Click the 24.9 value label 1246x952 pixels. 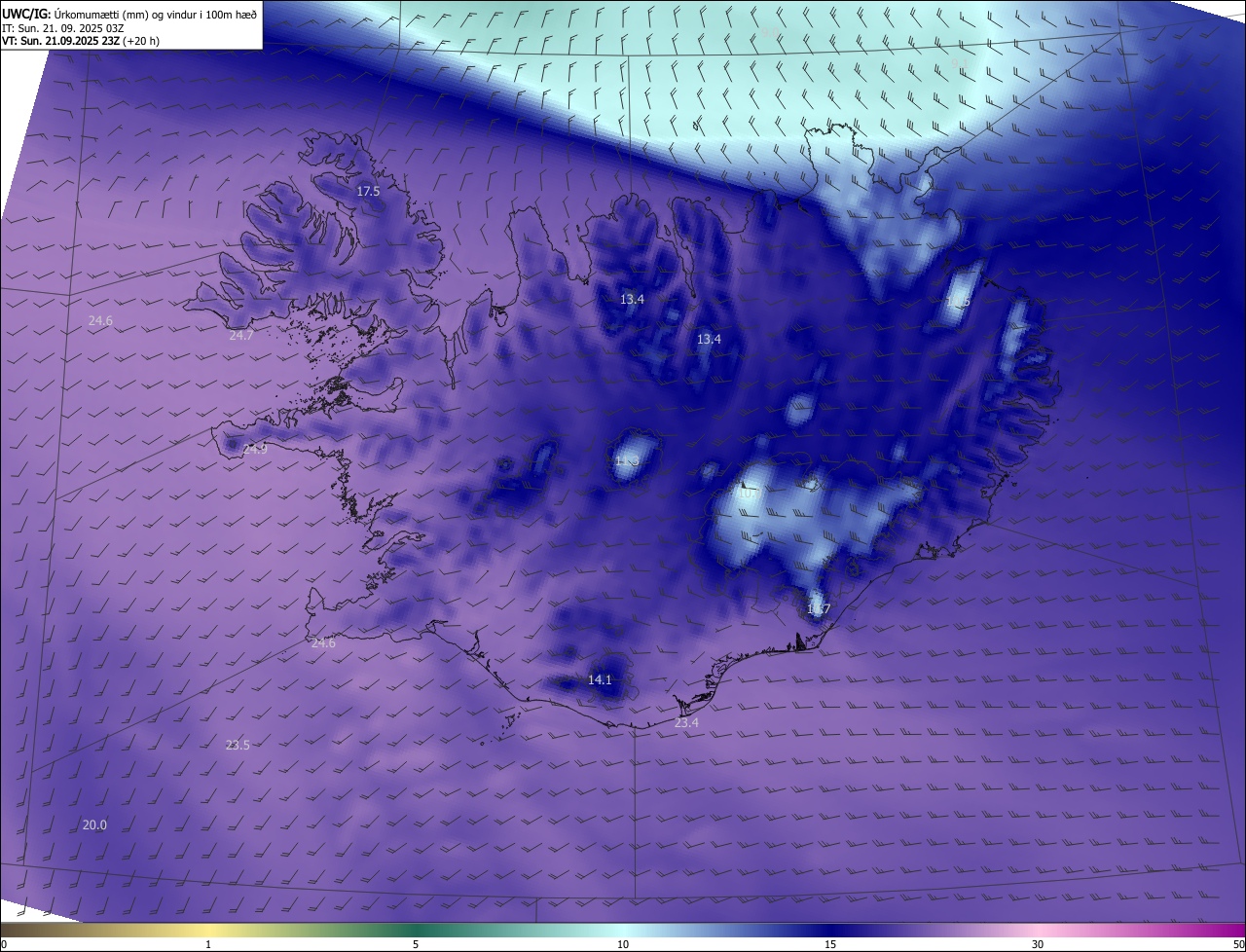pyautogui.click(x=255, y=450)
